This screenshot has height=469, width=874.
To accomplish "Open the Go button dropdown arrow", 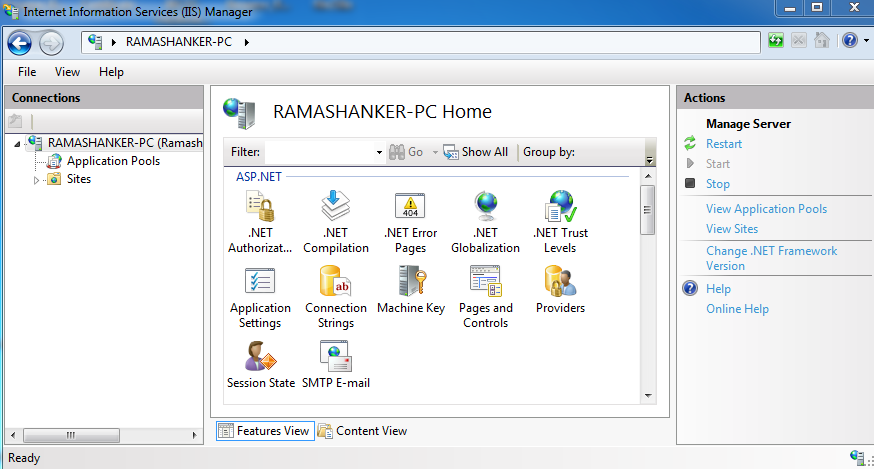I will [435, 152].
